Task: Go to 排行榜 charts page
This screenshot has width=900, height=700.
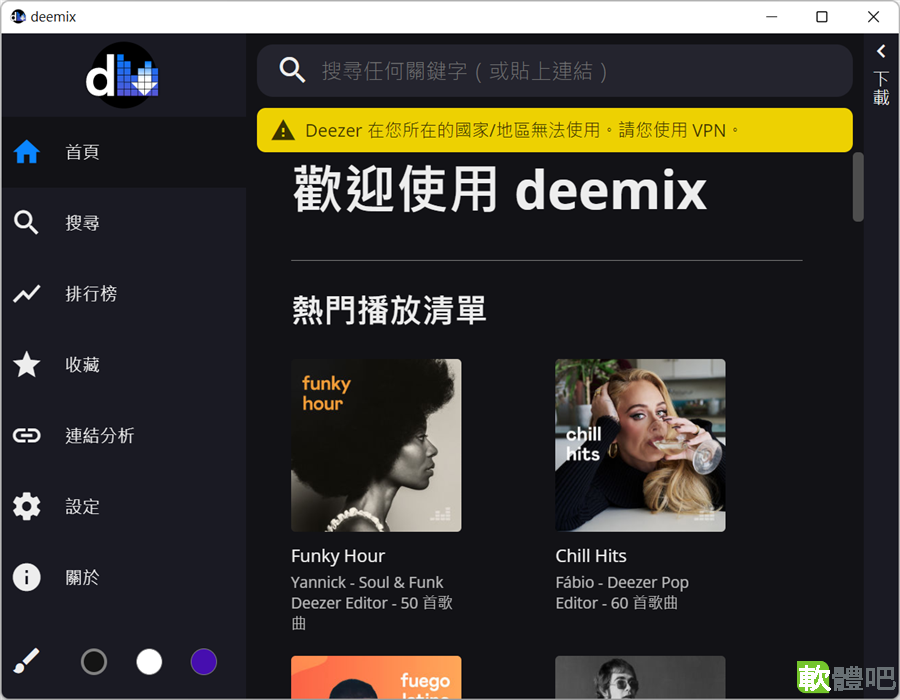Action: tap(124, 294)
